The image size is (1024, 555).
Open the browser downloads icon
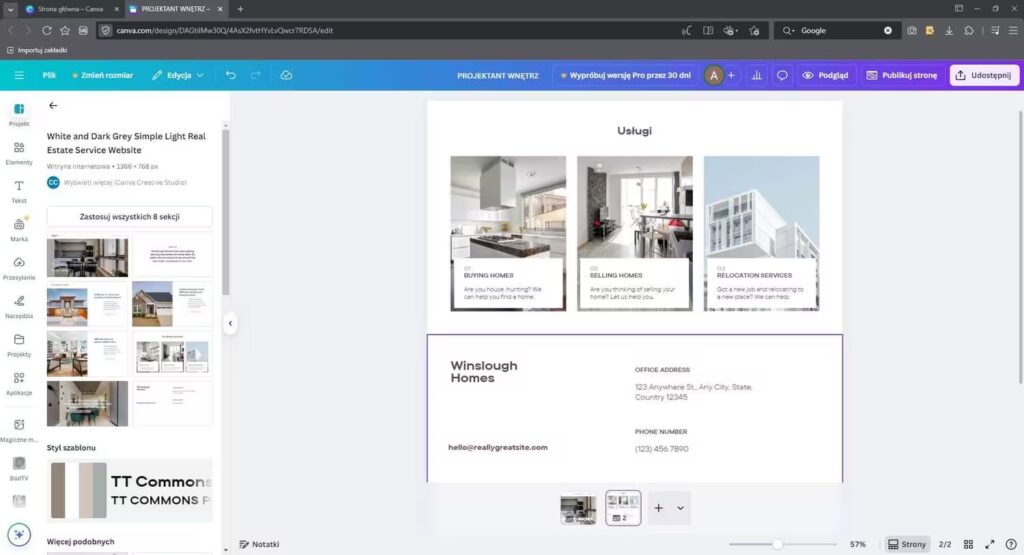[949, 30]
